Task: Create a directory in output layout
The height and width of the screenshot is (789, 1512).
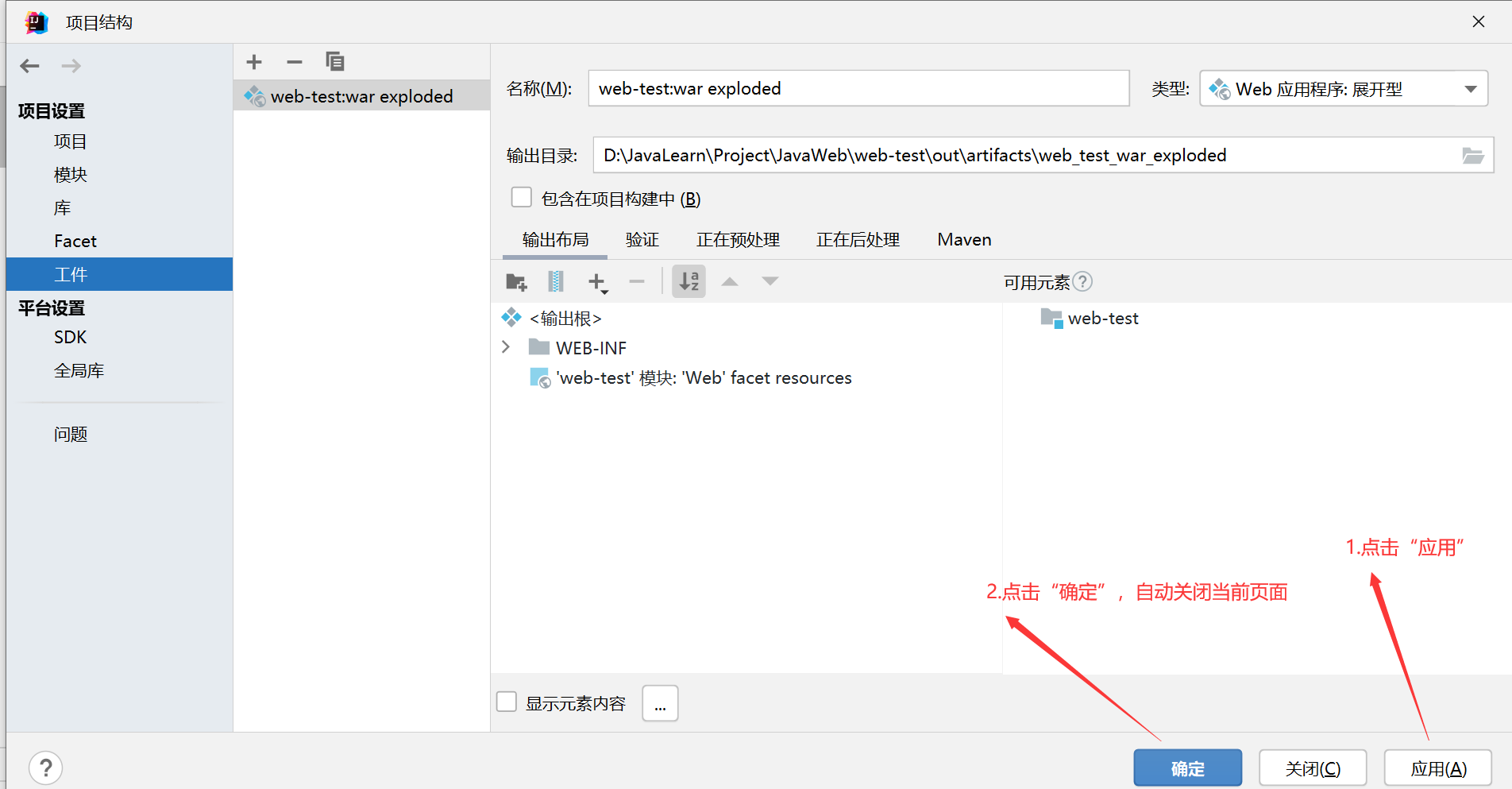Action: coord(516,281)
